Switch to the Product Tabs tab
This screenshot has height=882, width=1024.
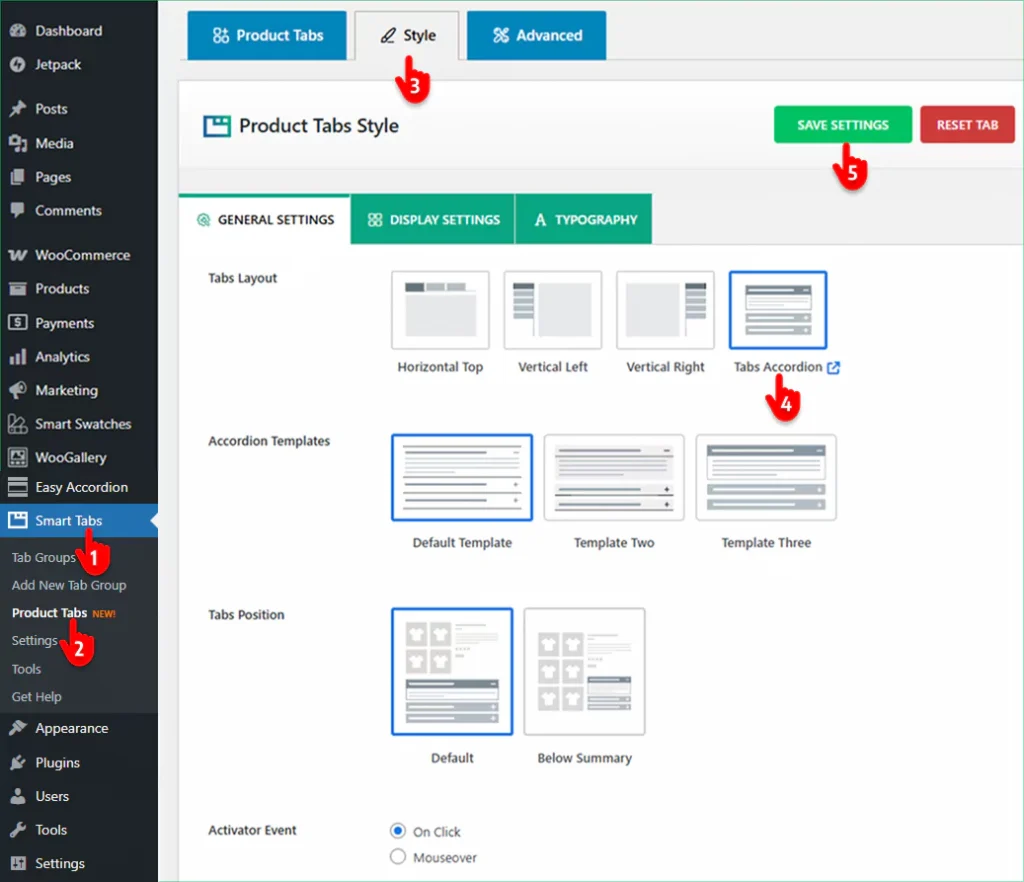click(267, 35)
